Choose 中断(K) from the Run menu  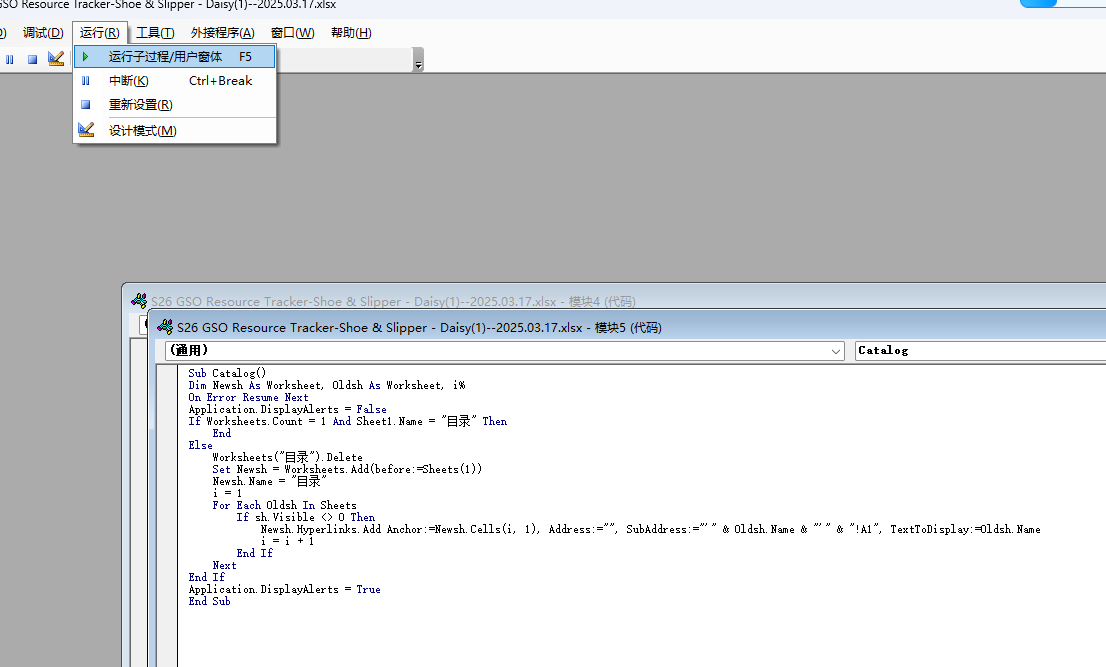[174, 80]
